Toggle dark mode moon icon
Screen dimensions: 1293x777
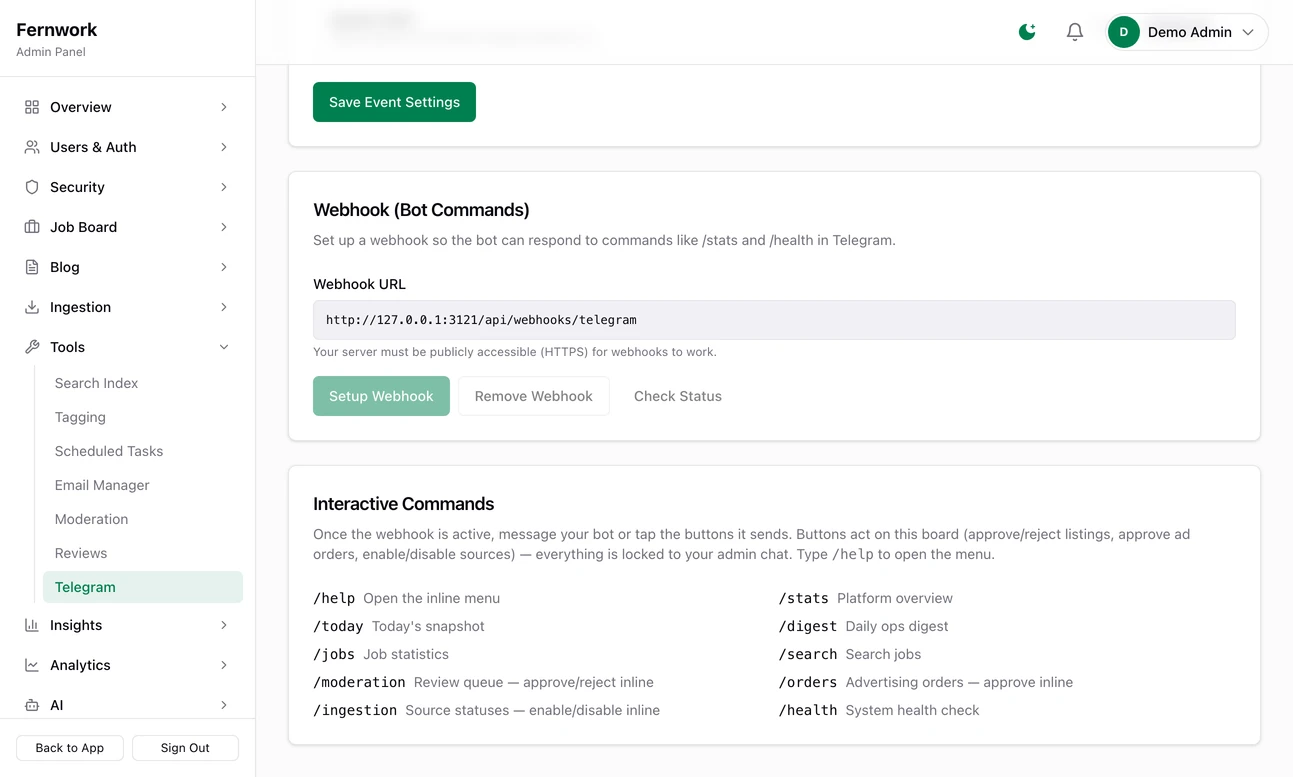click(x=1027, y=32)
